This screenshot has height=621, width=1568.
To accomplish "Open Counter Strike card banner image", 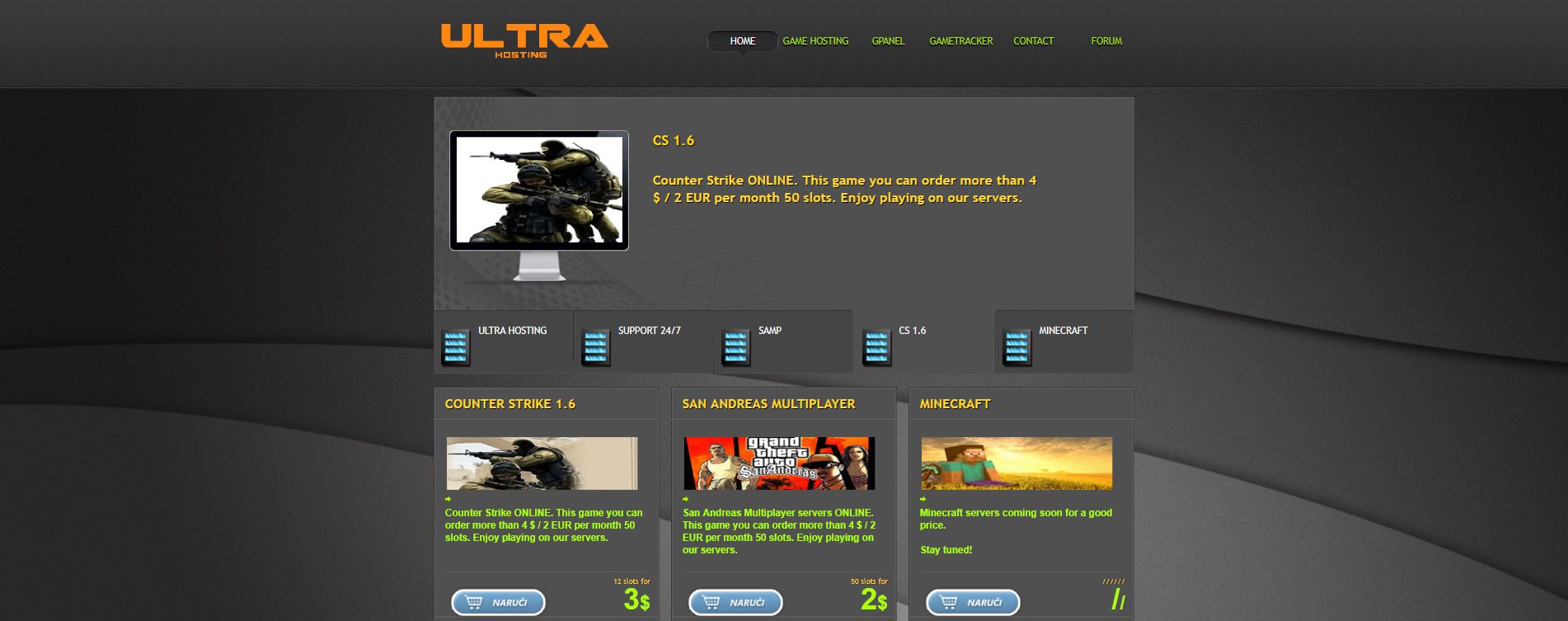I will [542, 463].
